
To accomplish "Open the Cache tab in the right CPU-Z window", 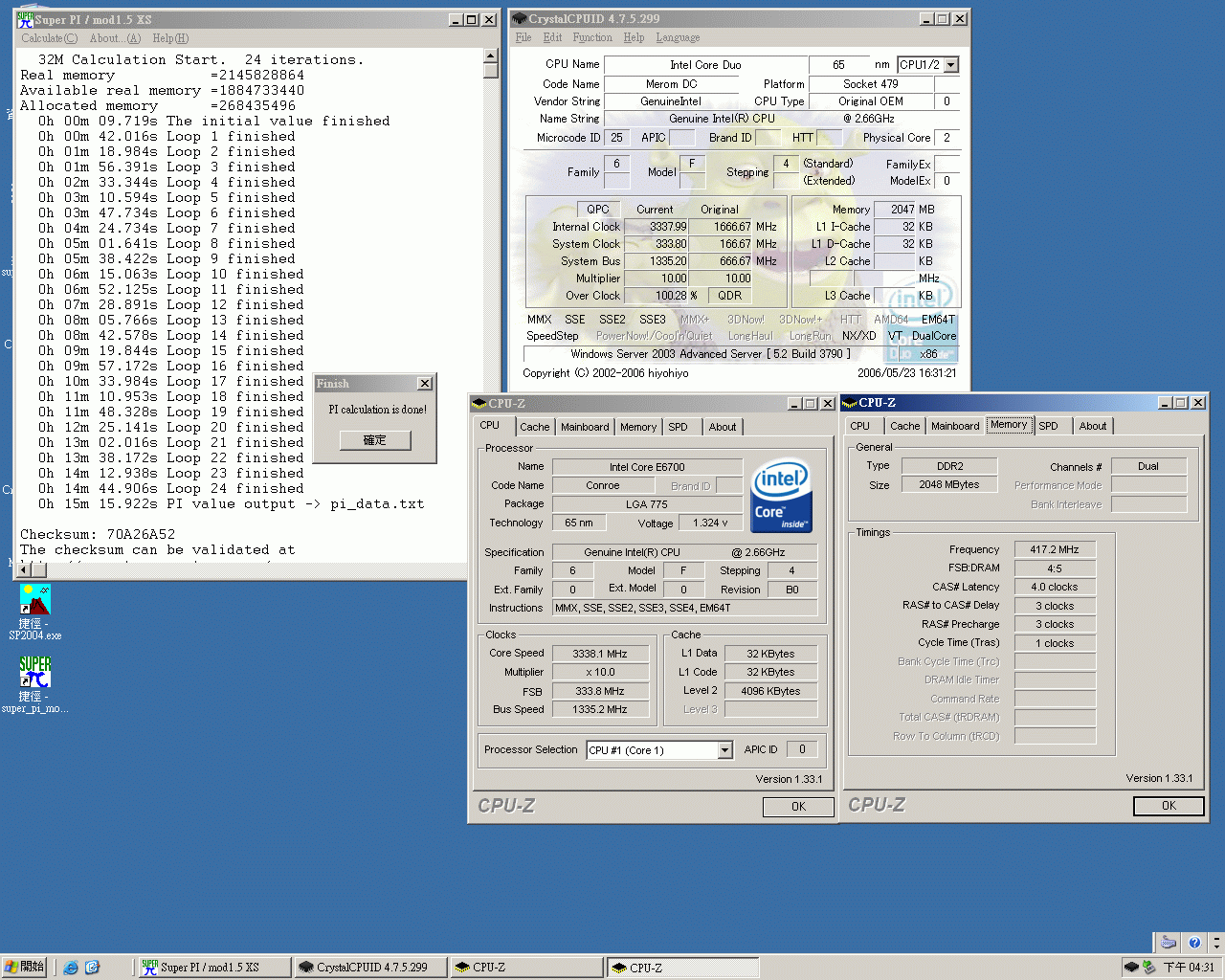I will pyautogui.click(x=904, y=426).
